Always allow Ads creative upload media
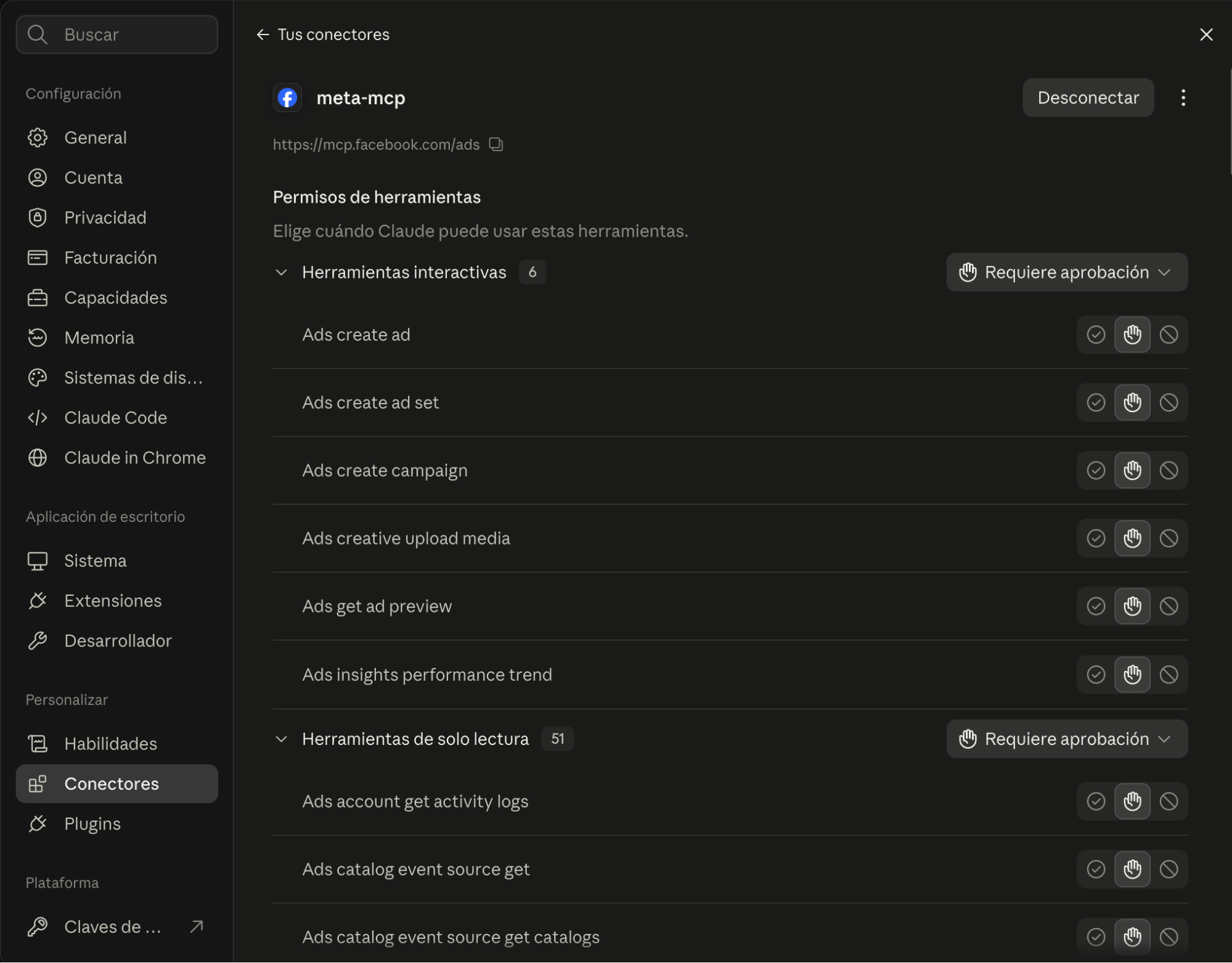 tap(1096, 538)
